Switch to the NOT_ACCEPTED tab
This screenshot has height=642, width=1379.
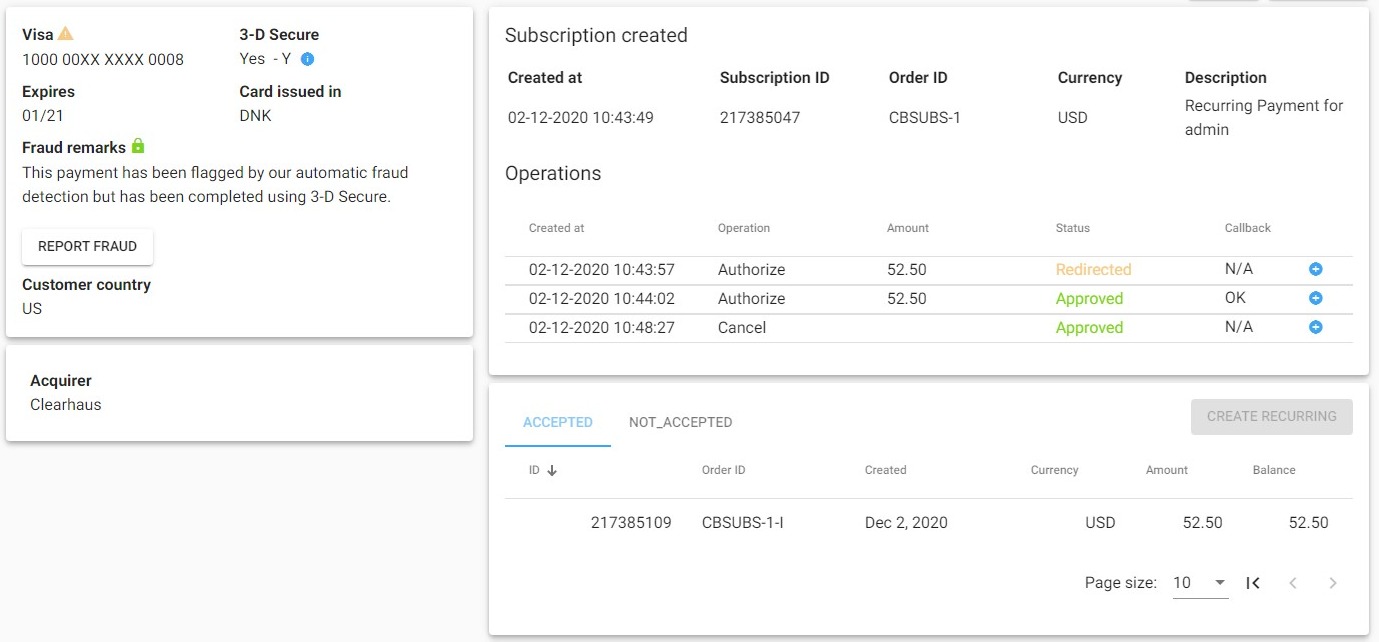(680, 422)
